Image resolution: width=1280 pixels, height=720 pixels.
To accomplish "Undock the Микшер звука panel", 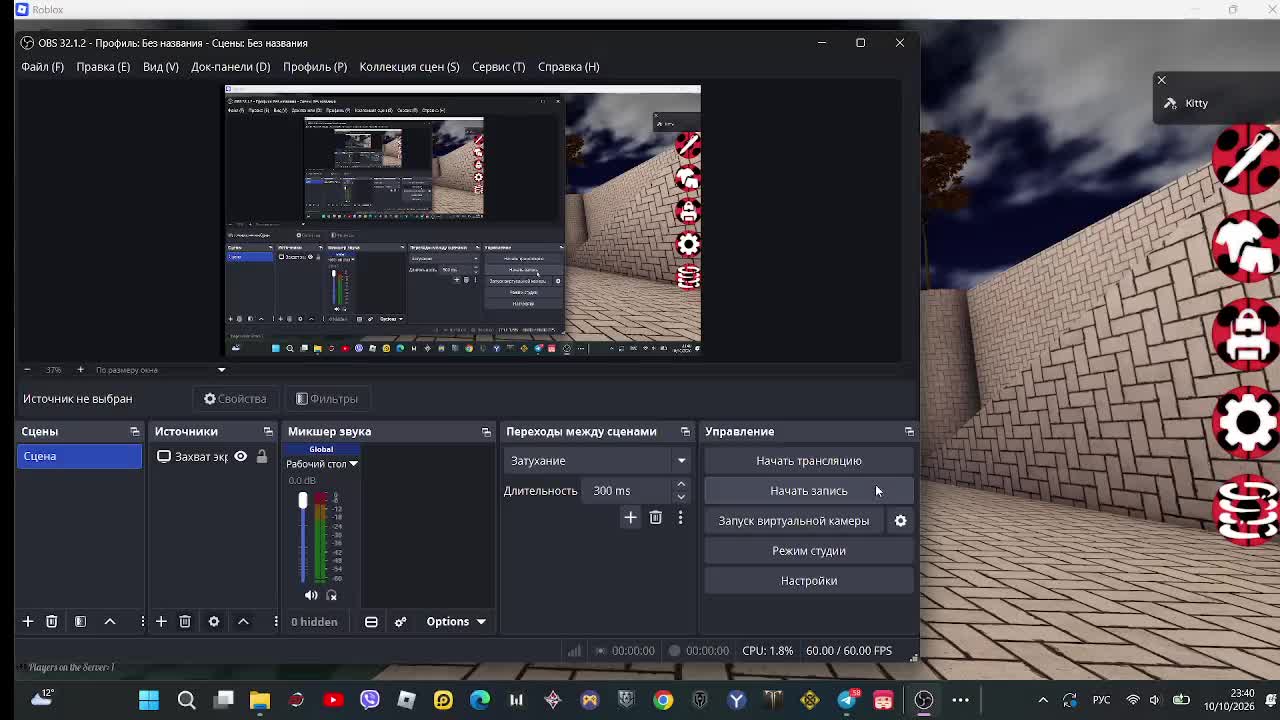I will (x=486, y=431).
